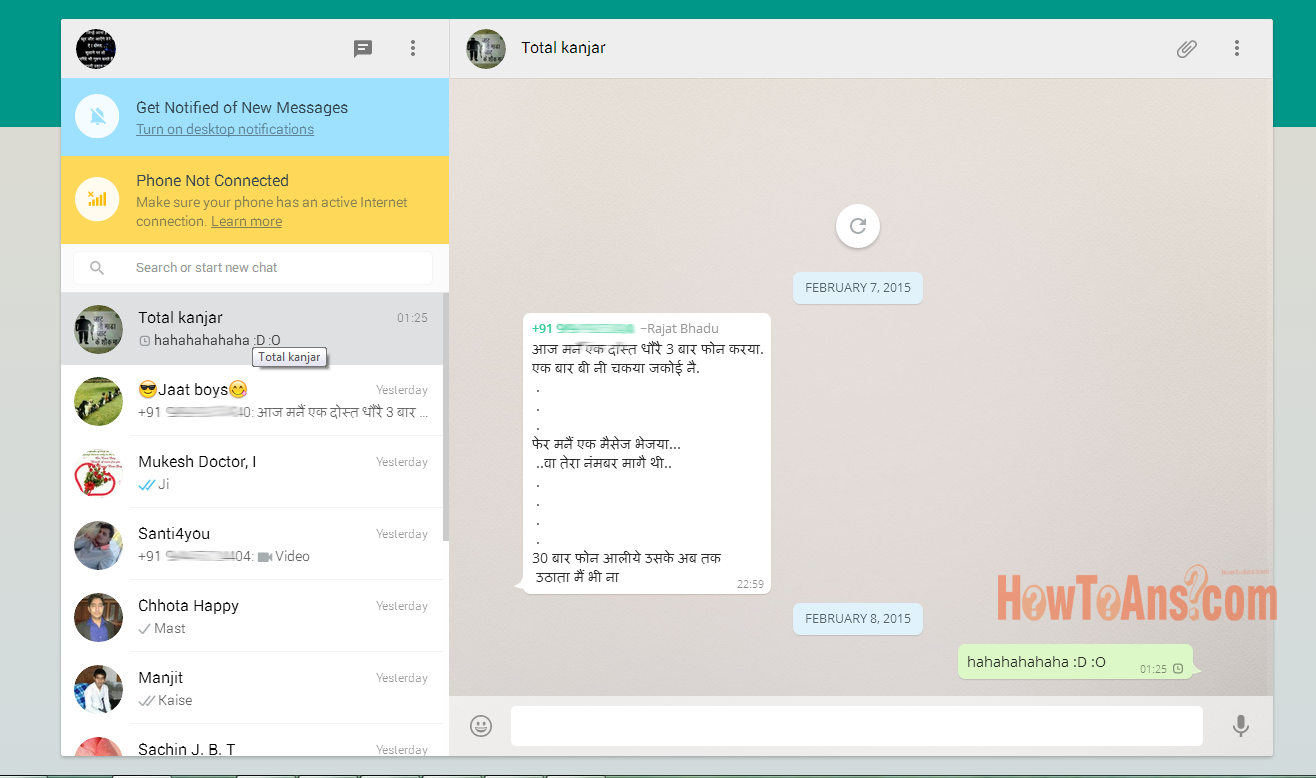
Task: Click the attach paperclip icon
Action: click(x=1187, y=48)
